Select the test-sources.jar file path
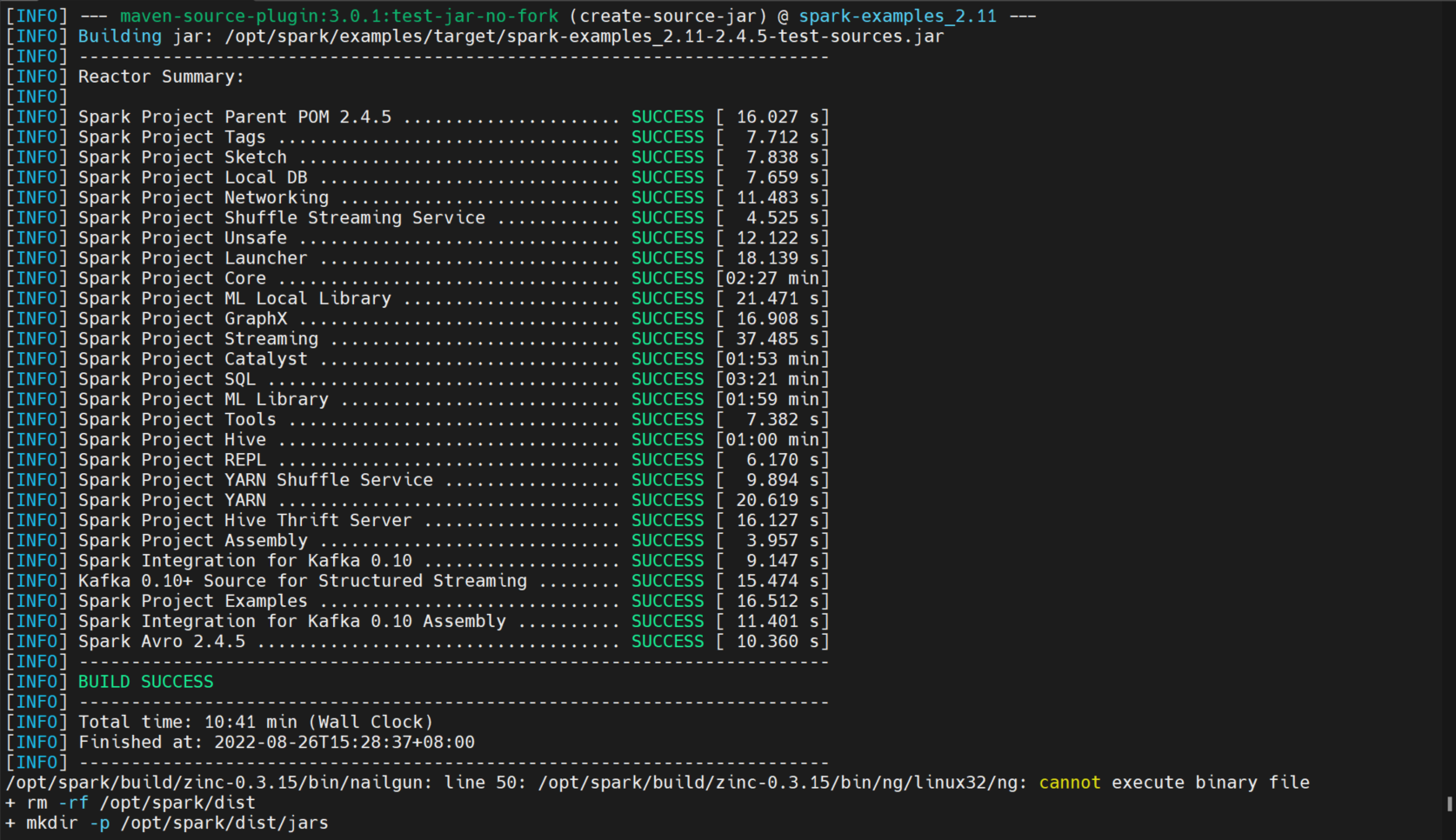The width and height of the screenshot is (1456, 840). 584,37
